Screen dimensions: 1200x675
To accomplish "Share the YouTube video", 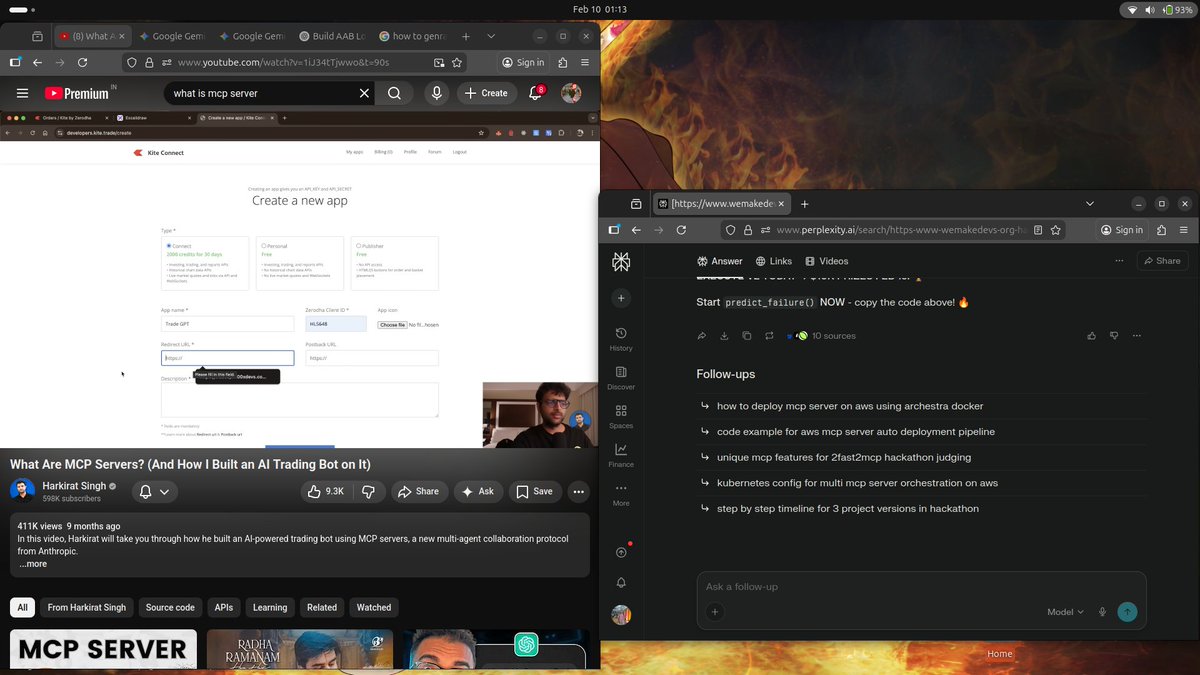I will click(x=418, y=491).
